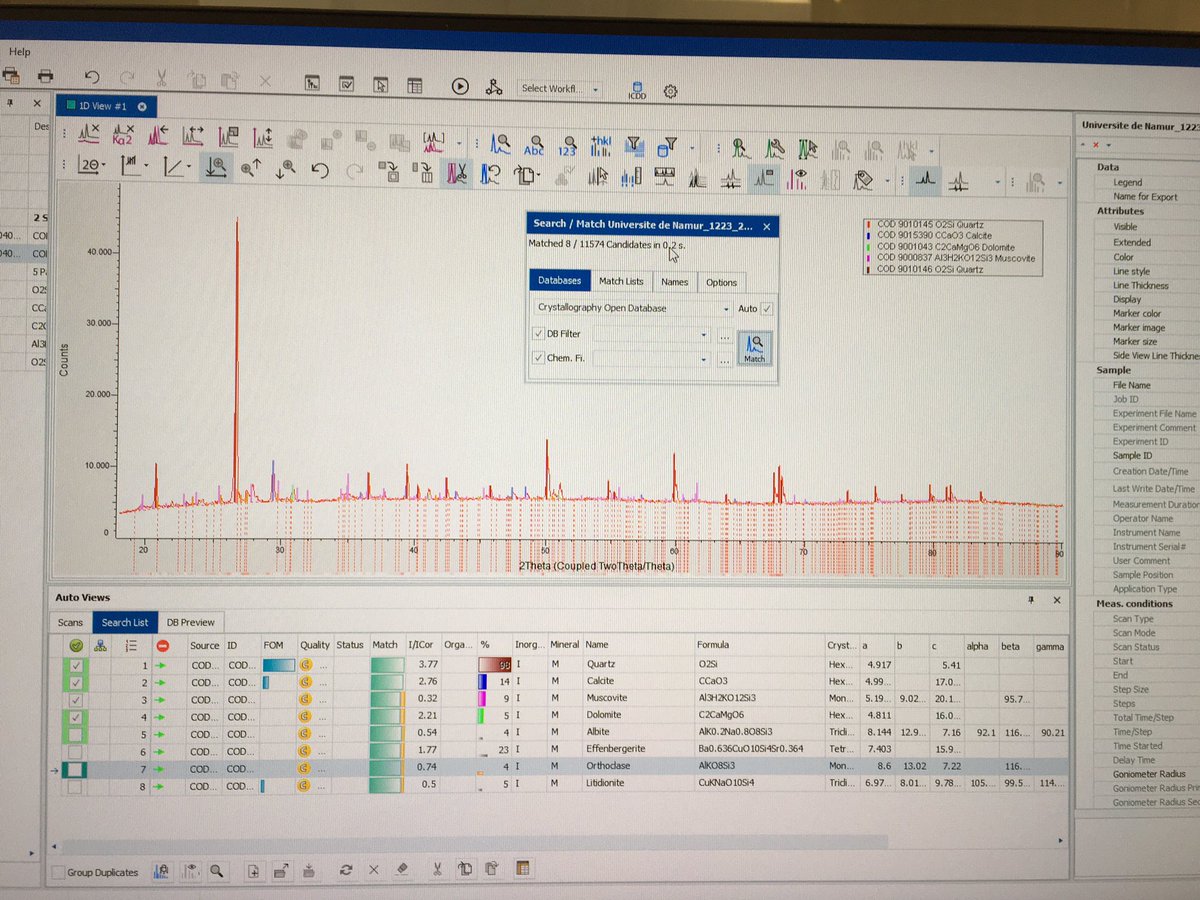Screen dimensions: 1200x900
Task: Click the table view icon in bottom toolbar
Action: [x=521, y=868]
